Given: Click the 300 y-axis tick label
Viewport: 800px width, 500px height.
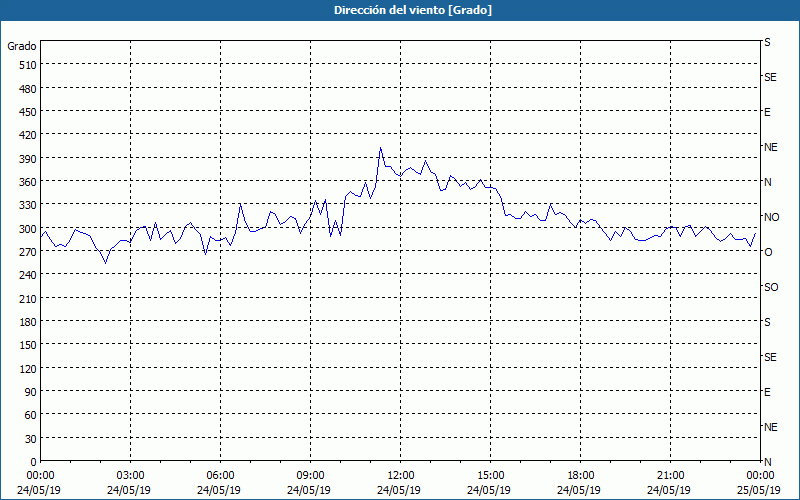Looking at the screenshot, I should (x=29, y=229).
